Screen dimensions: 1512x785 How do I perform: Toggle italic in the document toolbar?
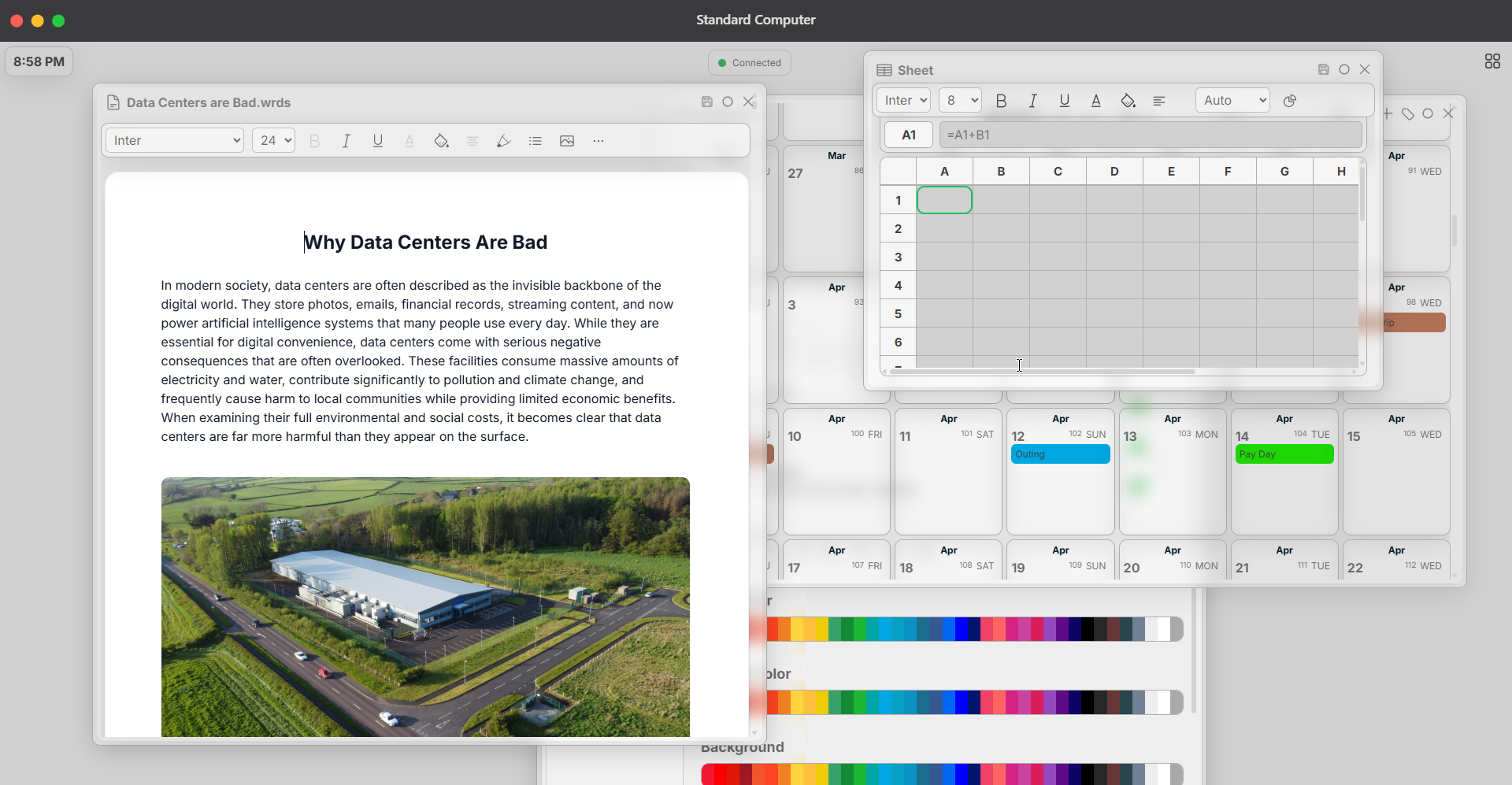346,141
